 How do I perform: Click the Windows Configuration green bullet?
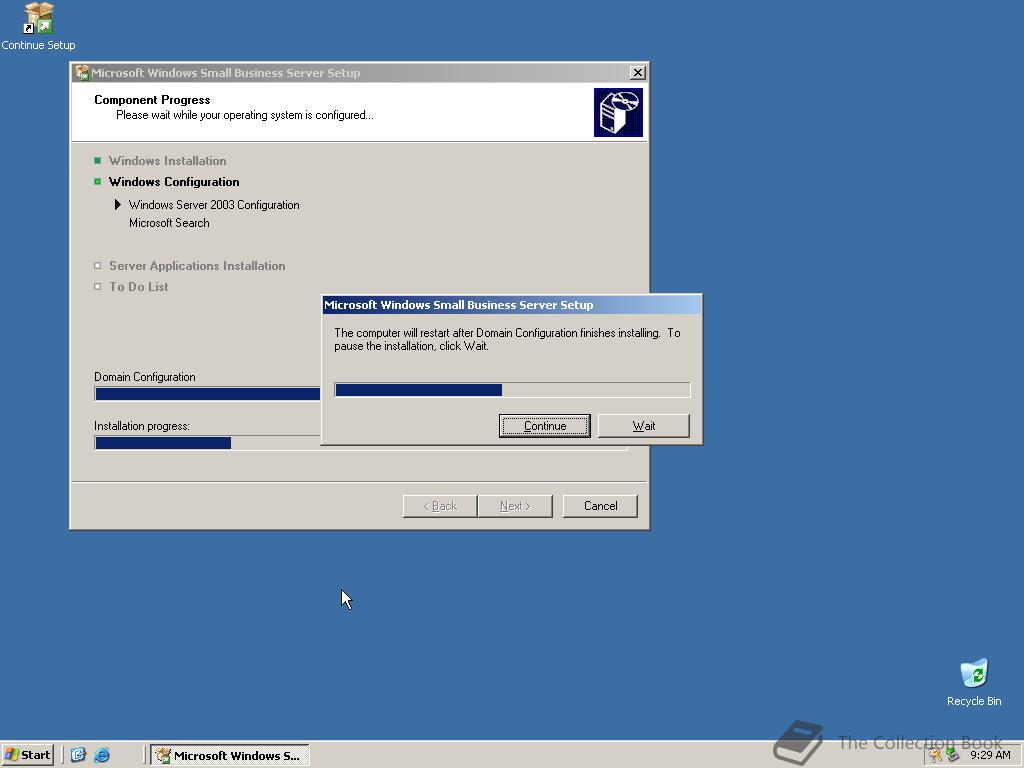(x=97, y=182)
